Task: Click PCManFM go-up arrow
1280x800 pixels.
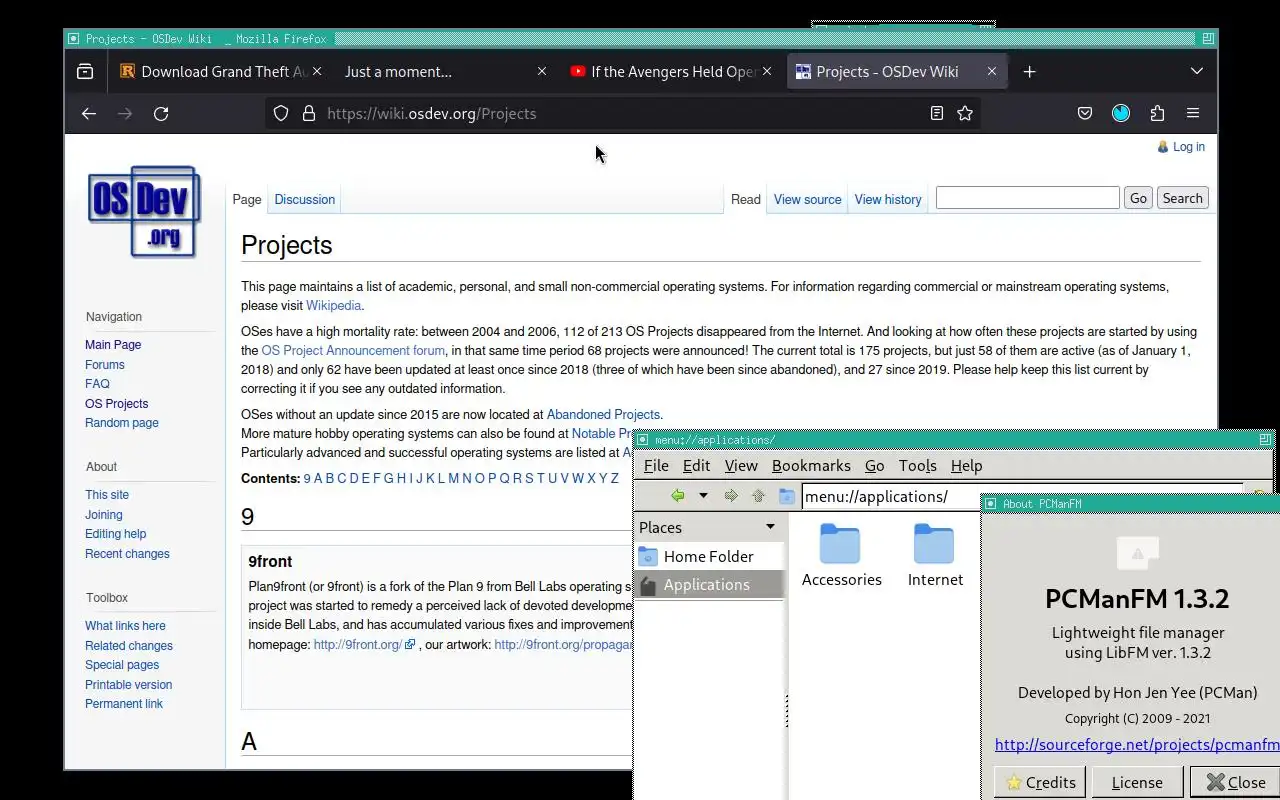Action: coord(759,496)
